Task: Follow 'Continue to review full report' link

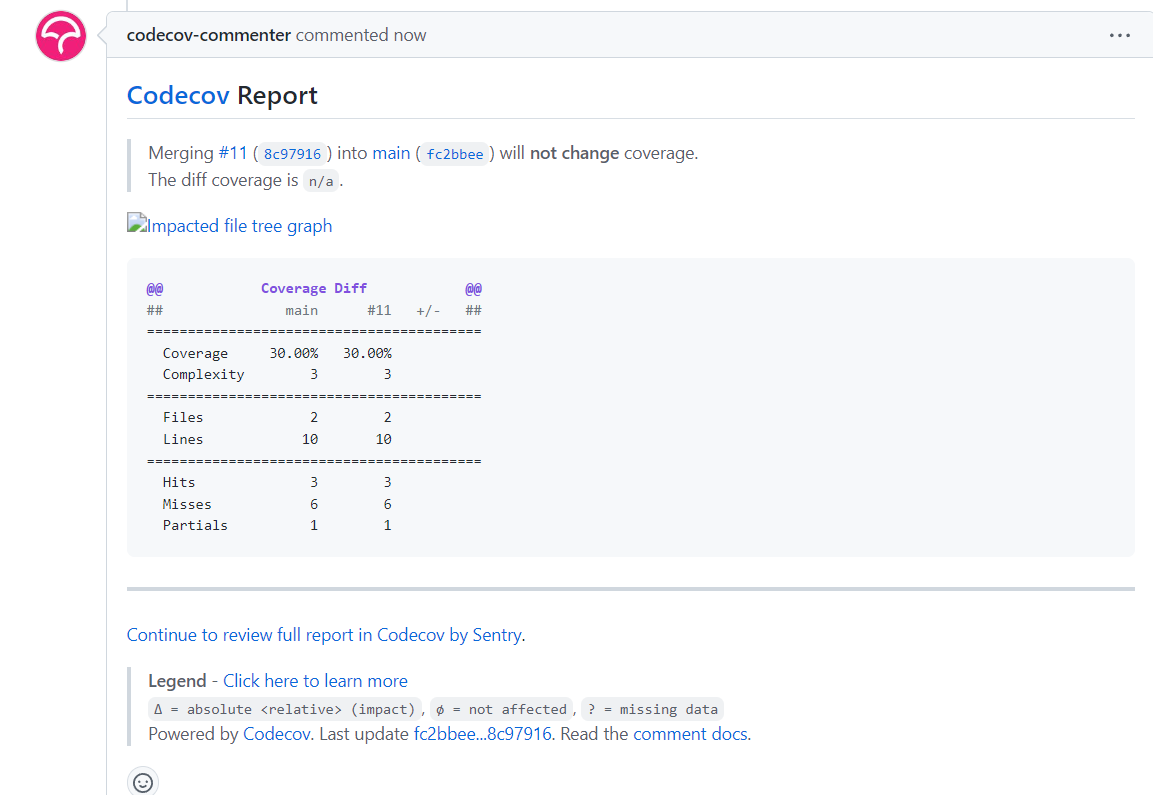Action: [324, 635]
